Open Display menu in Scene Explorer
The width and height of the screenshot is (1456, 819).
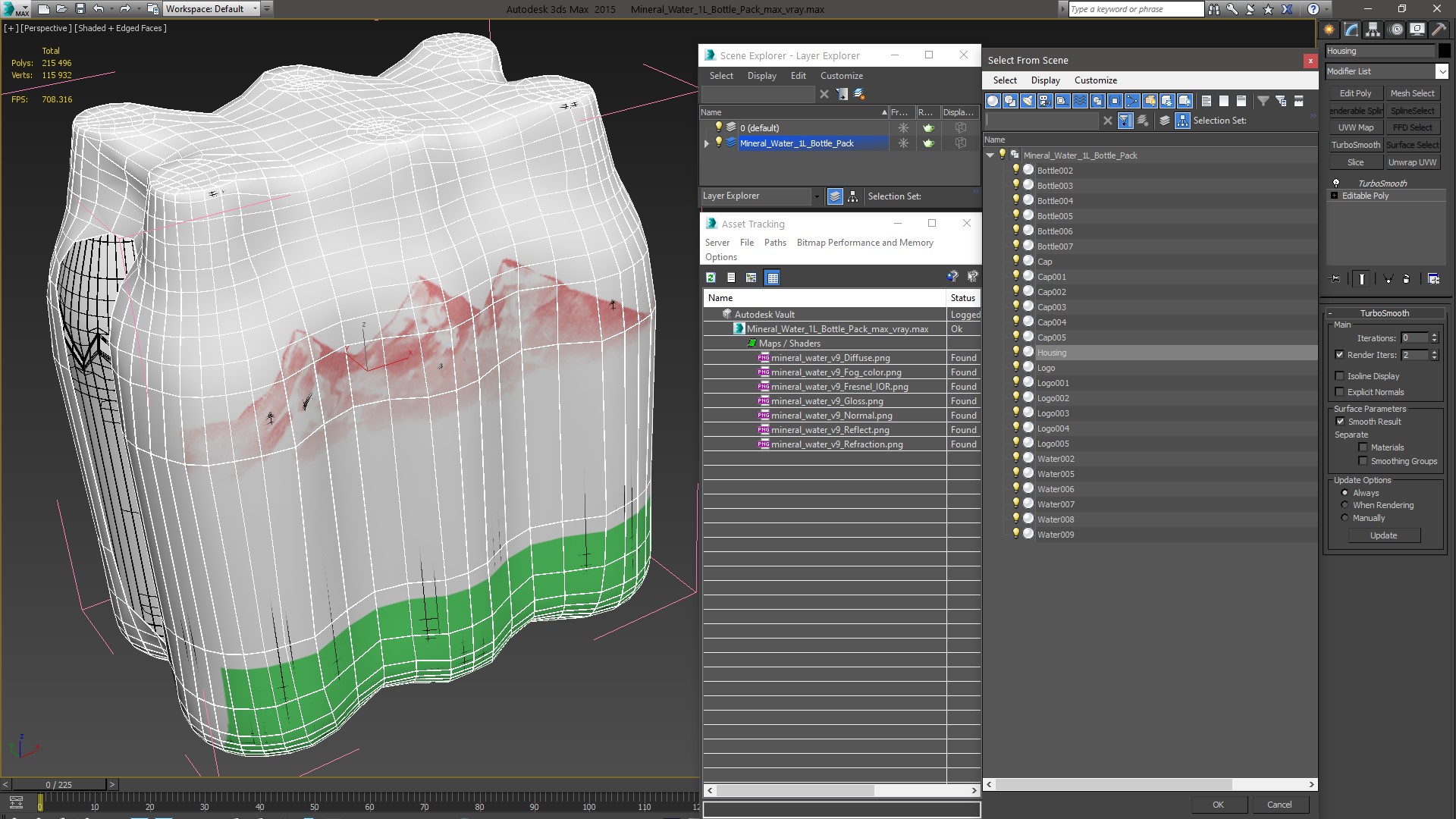[x=761, y=76]
